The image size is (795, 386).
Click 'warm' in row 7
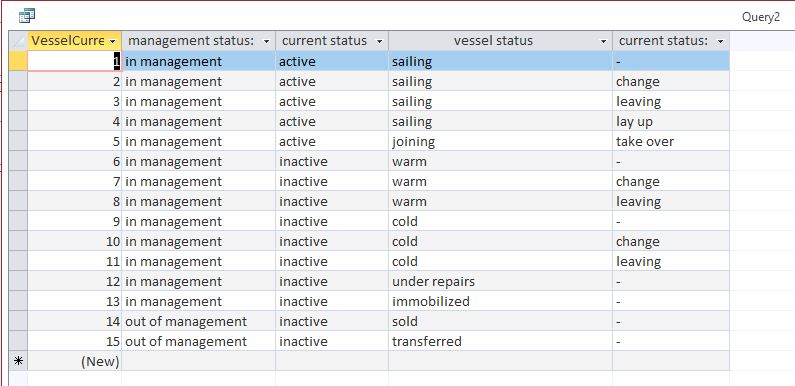point(409,182)
